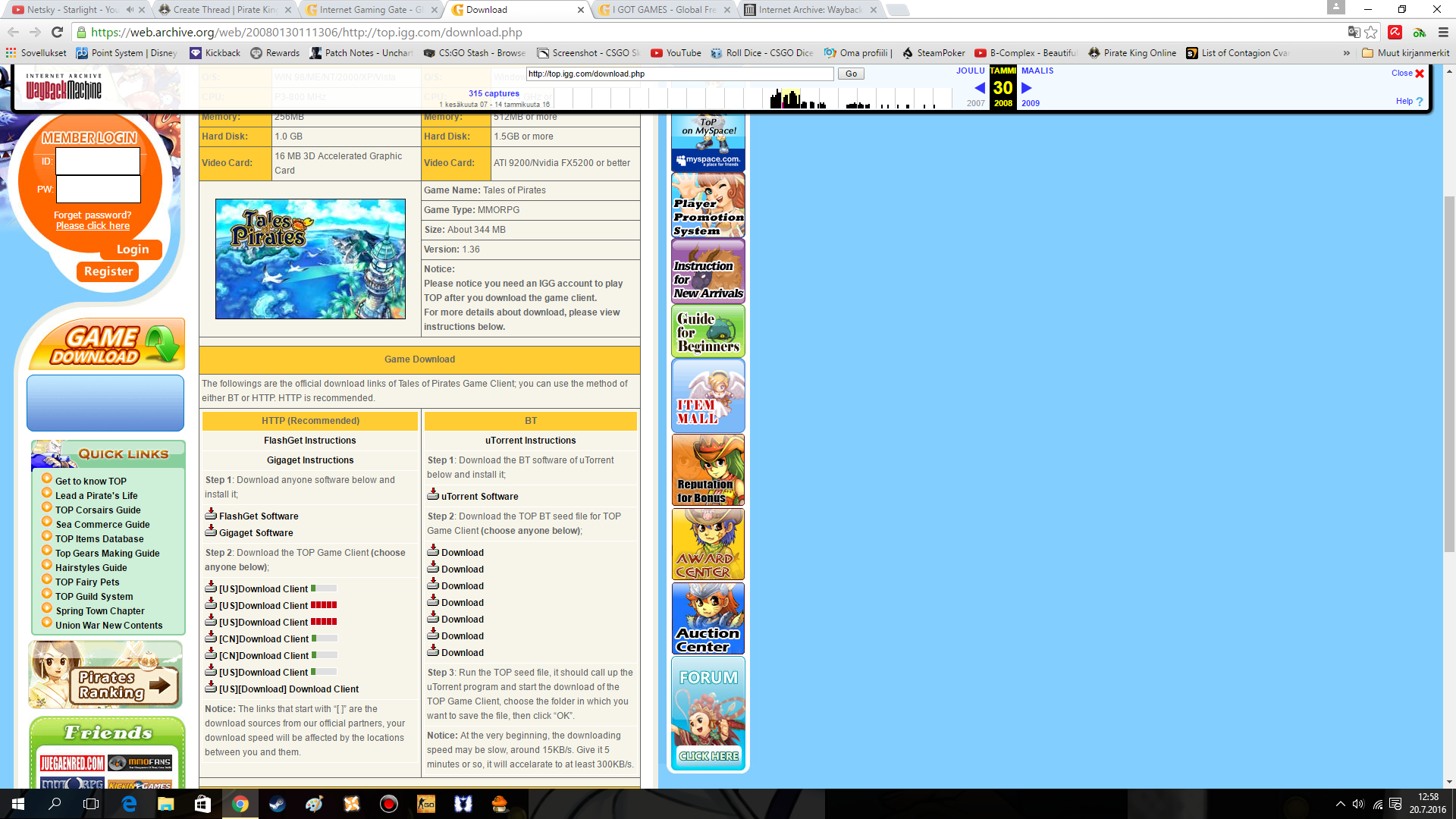Open the 315 captures link

(x=494, y=93)
